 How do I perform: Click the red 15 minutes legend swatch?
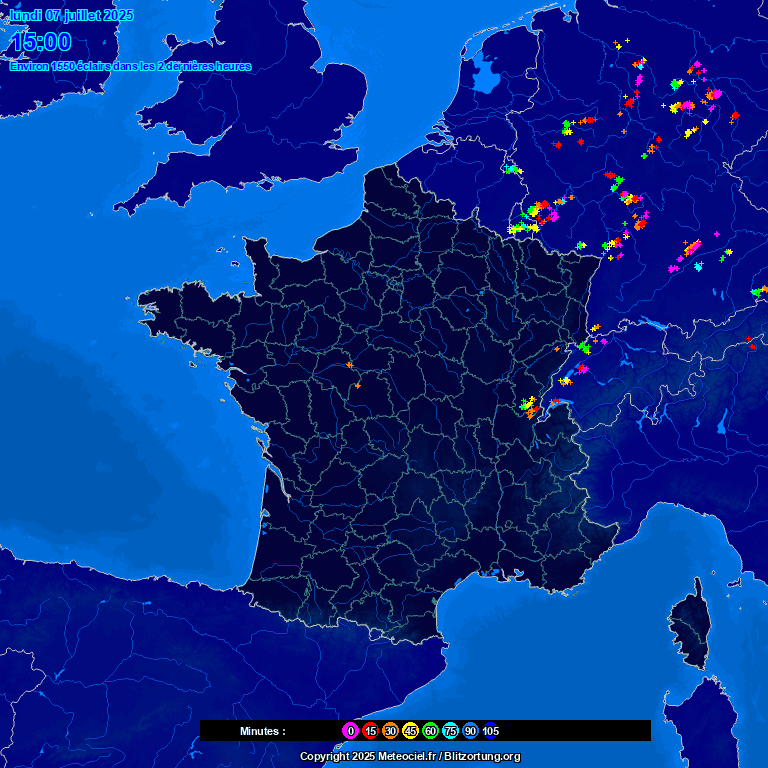point(370,731)
